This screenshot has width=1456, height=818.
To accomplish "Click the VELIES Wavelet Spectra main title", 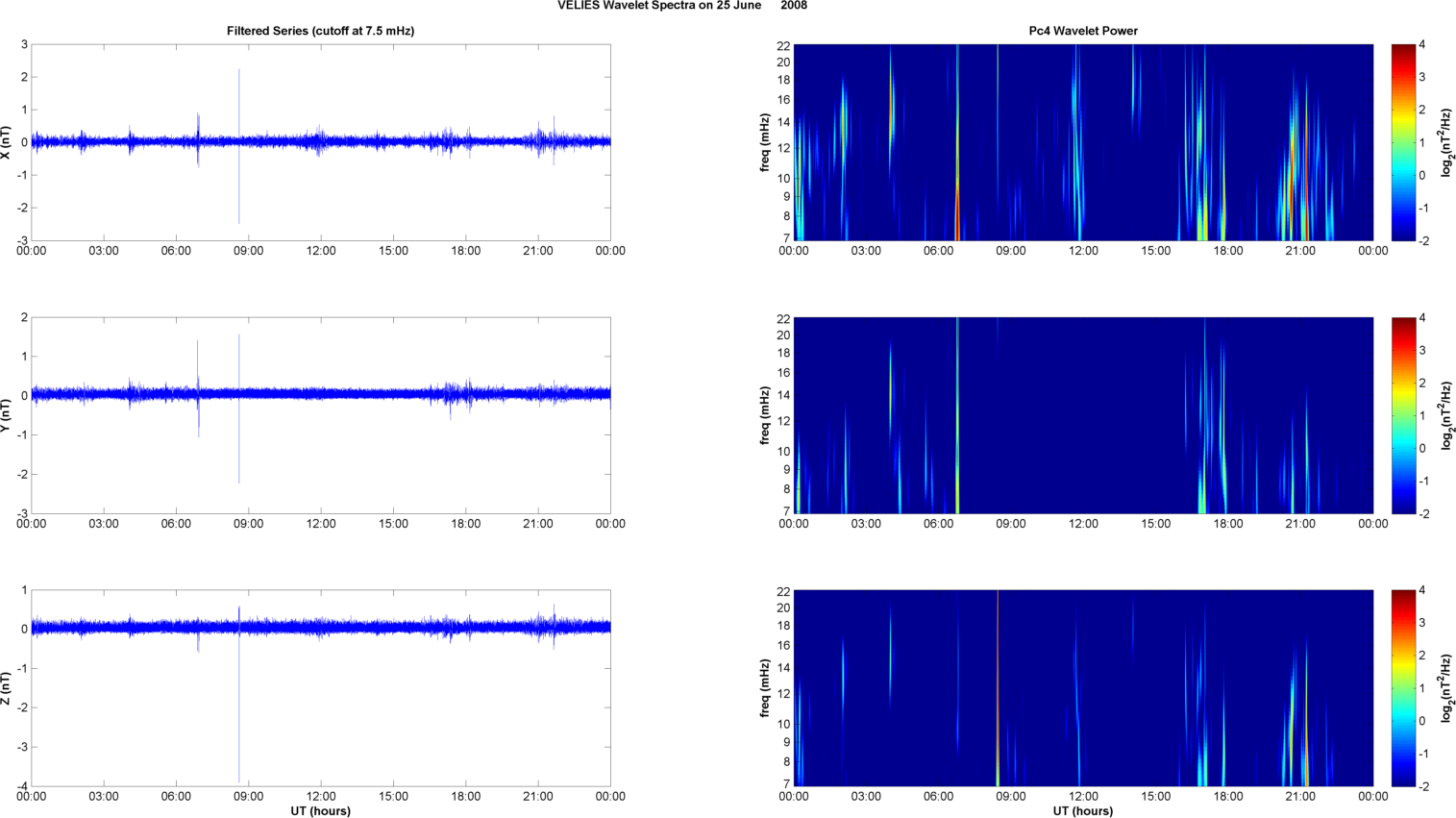I will [682, 6].
